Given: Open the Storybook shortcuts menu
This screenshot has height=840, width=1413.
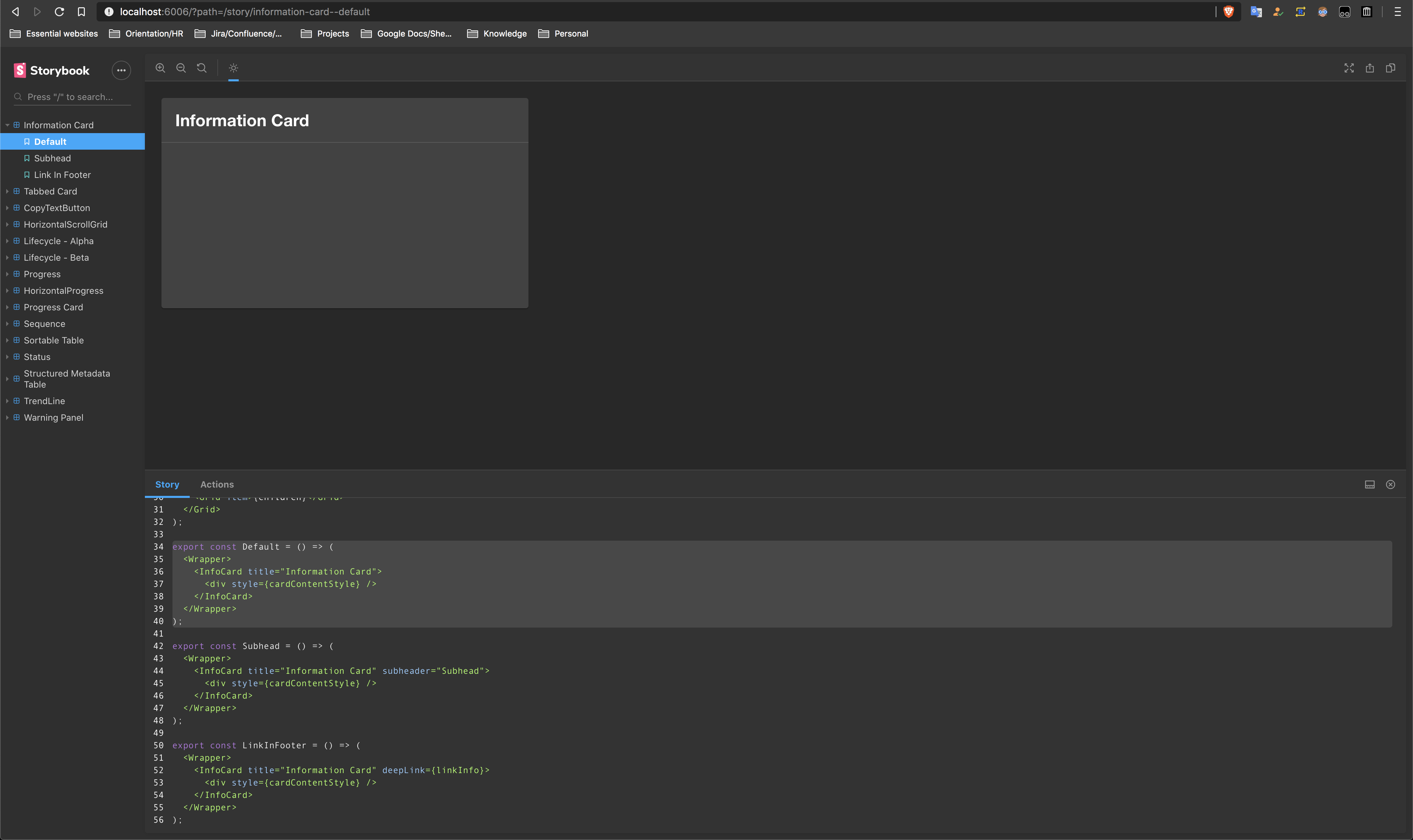Looking at the screenshot, I should (x=121, y=70).
